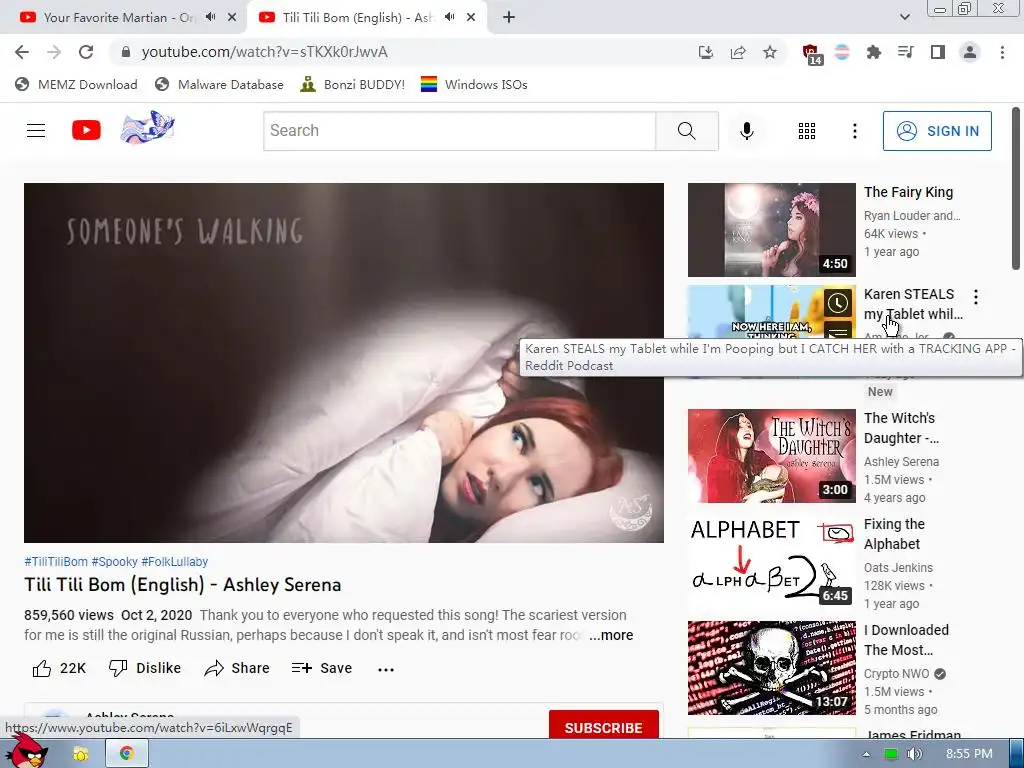
Task: Open the Angry Birds Start button
Action: pyautogui.click(x=27, y=752)
